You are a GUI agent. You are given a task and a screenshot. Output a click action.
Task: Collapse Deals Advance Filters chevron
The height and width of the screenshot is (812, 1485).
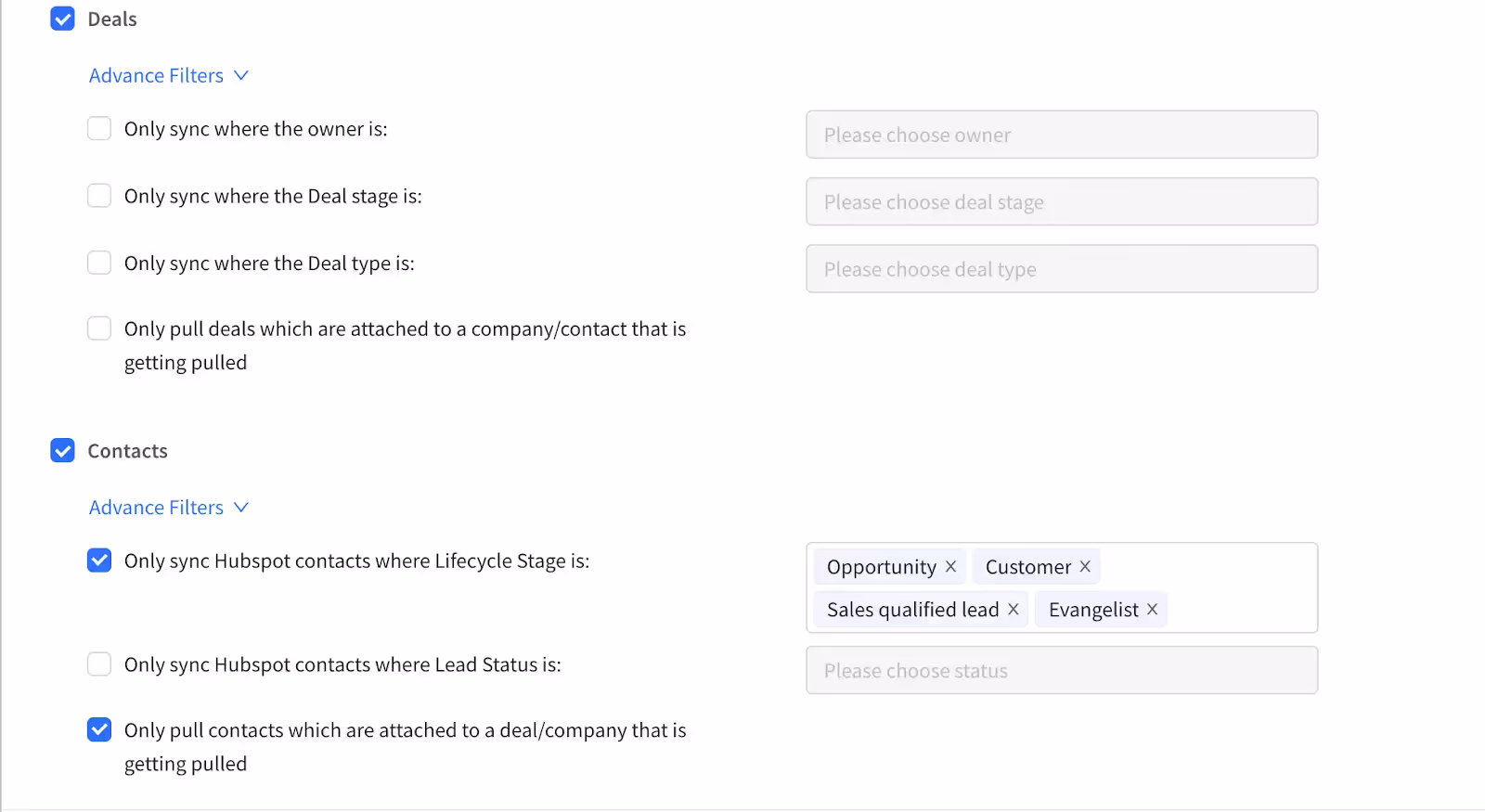pyautogui.click(x=241, y=75)
